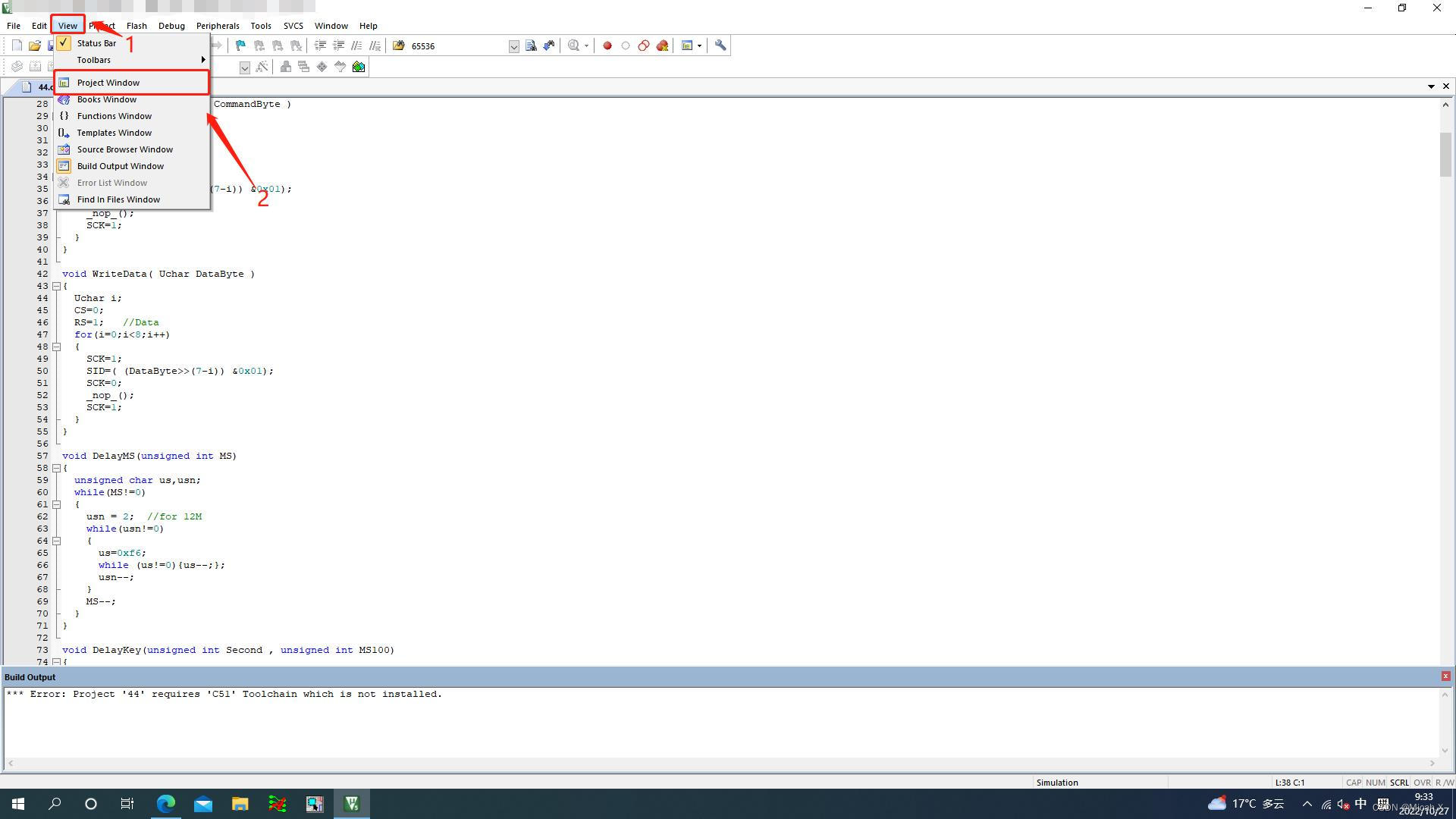Click the Open file folder icon

(x=35, y=45)
